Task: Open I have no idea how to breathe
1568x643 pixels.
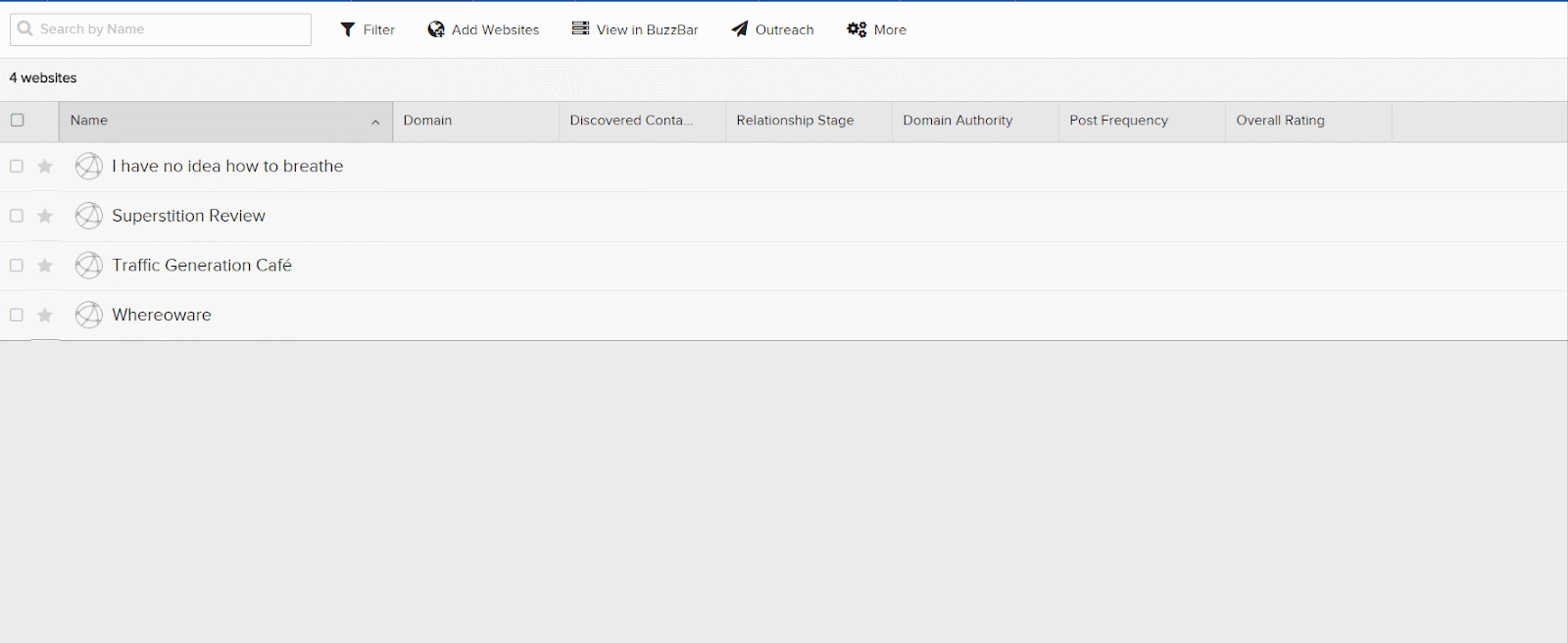Action: pyautogui.click(x=227, y=167)
